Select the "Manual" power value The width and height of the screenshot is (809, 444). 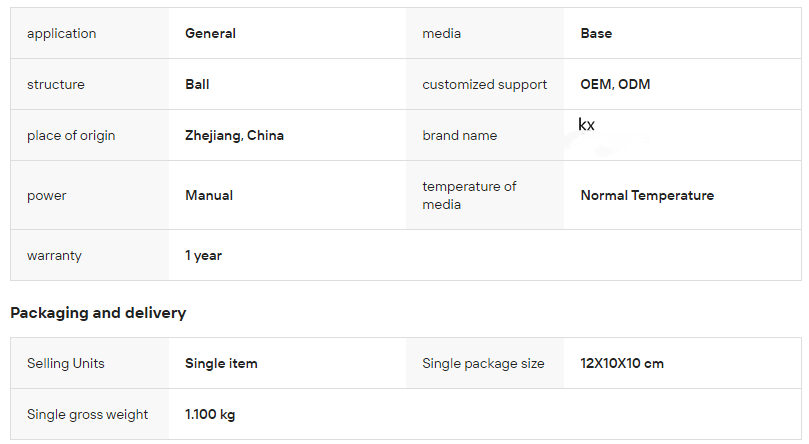(209, 196)
